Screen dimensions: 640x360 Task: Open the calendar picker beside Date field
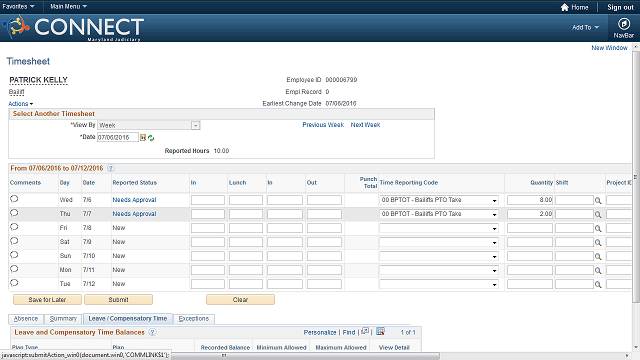point(143,138)
